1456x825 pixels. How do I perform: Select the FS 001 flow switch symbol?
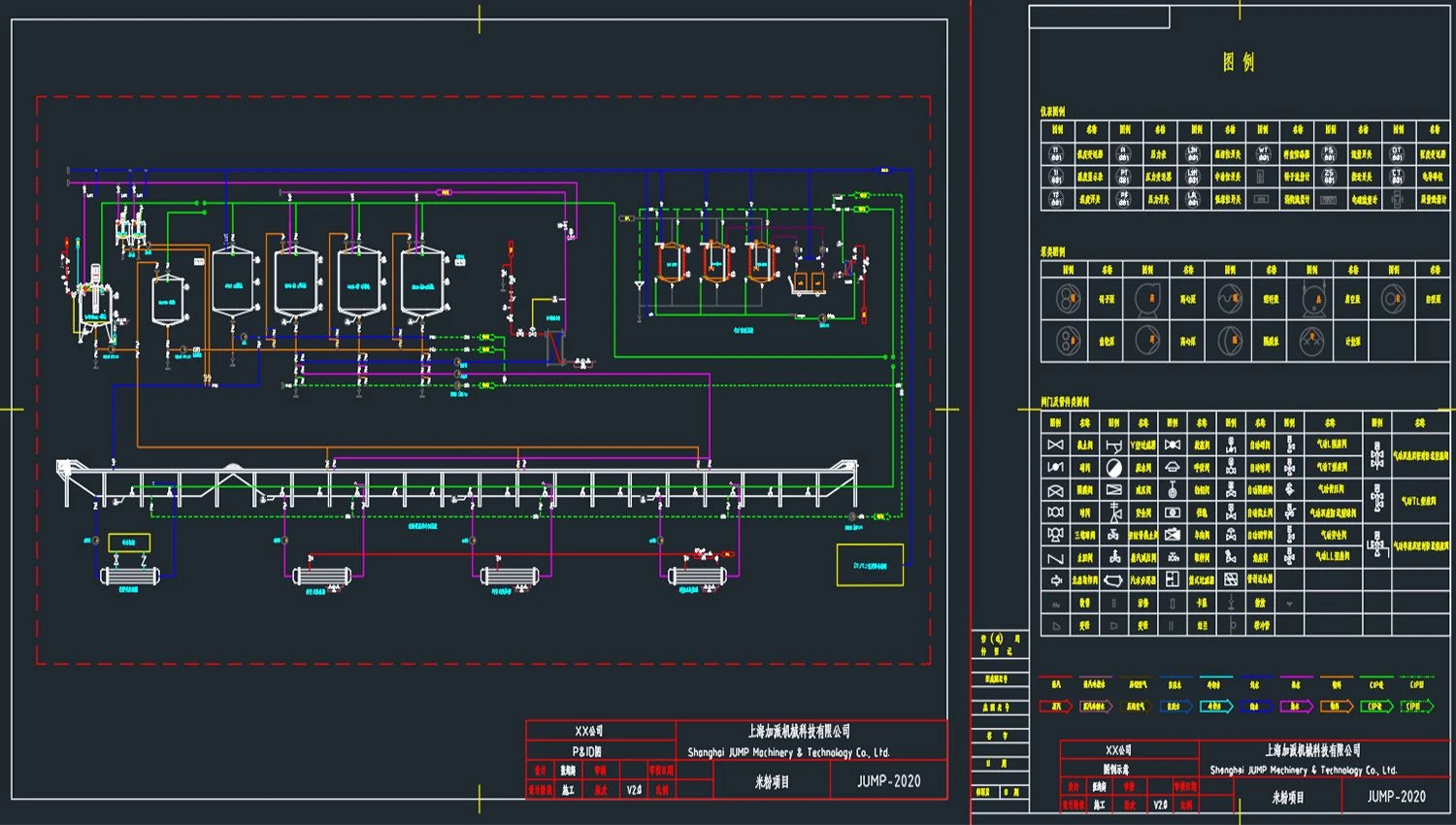click(1329, 154)
